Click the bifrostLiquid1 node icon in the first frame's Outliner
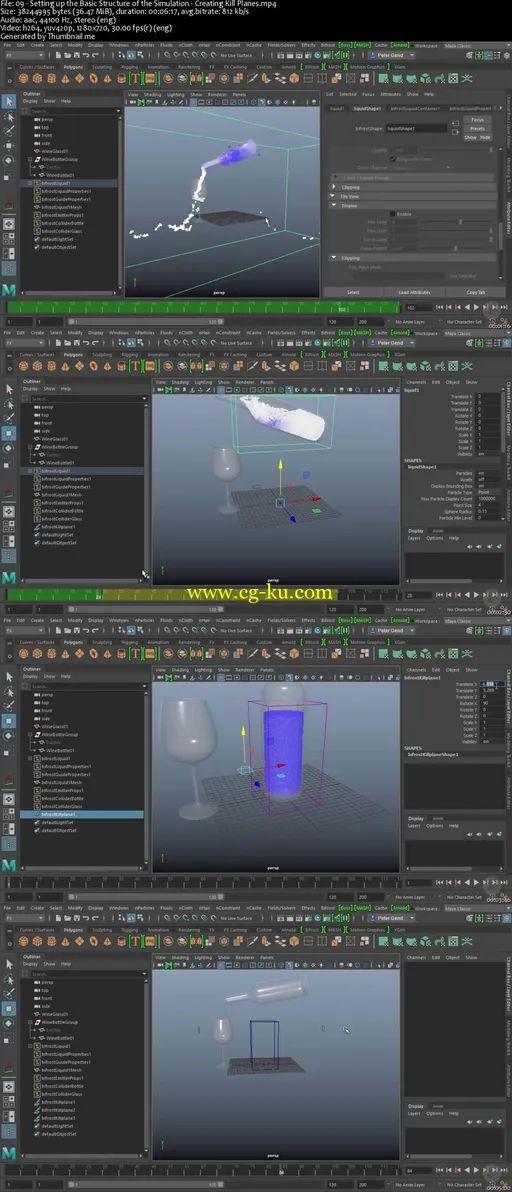The image size is (512, 1192). tap(37, 183)
